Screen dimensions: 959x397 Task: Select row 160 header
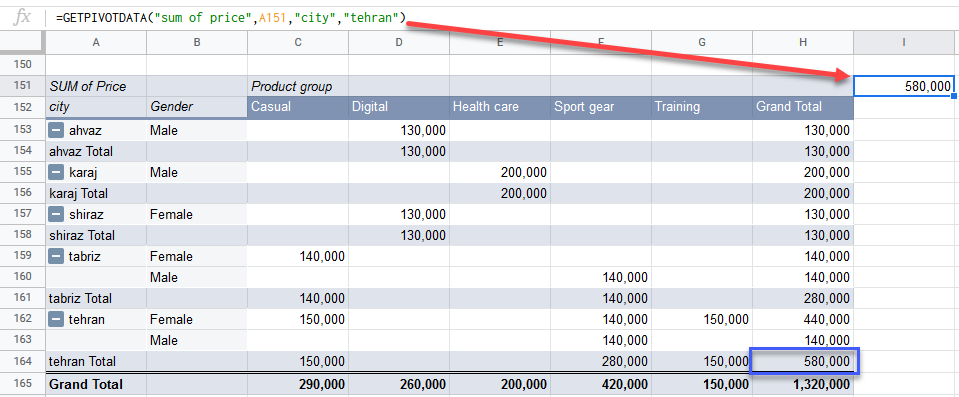pos(22,278)
